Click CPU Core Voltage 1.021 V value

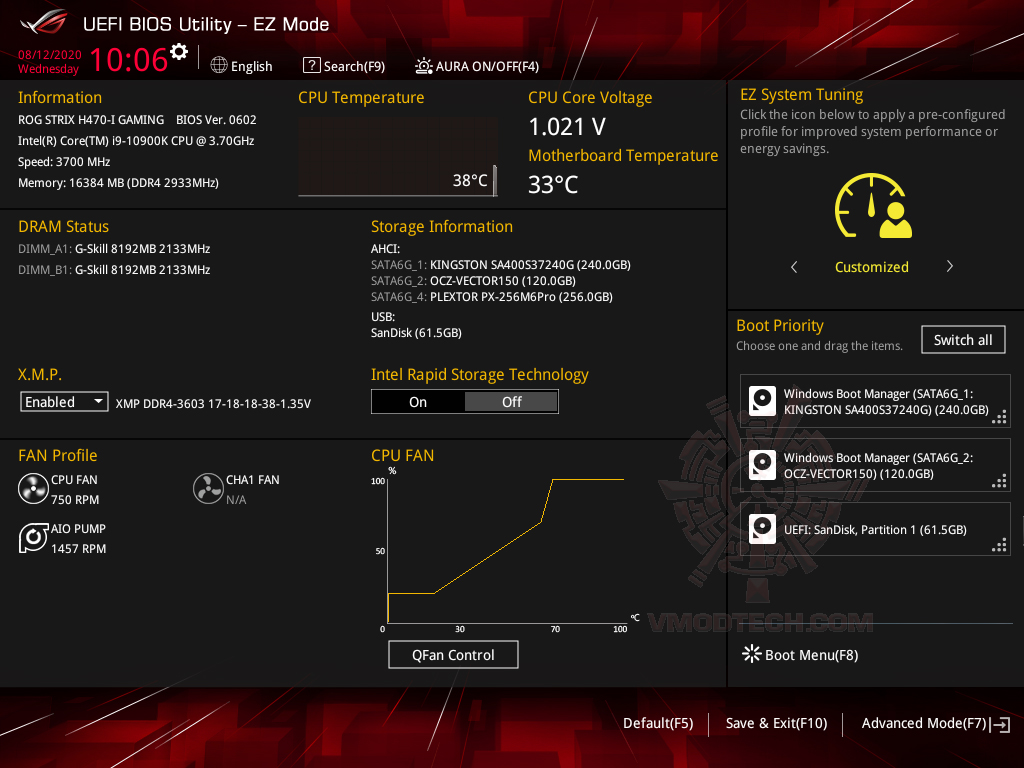pyautogui.click(x=567, y=127)
